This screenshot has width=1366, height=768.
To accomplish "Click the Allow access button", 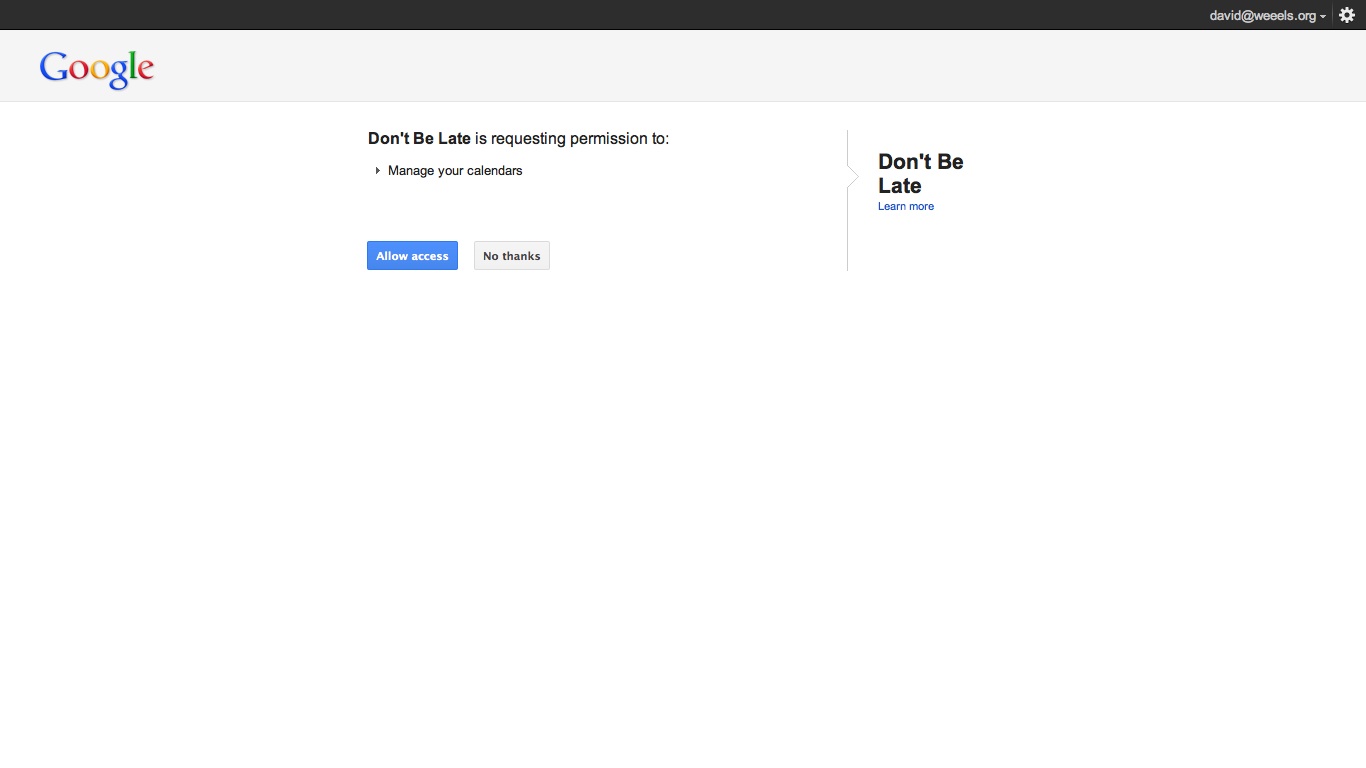I will (412, 256).
